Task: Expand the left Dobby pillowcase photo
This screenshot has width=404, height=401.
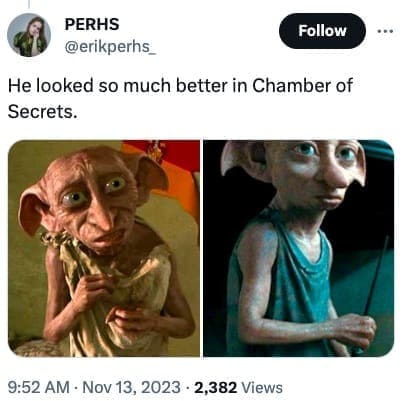Action: [x=104, y=248]
